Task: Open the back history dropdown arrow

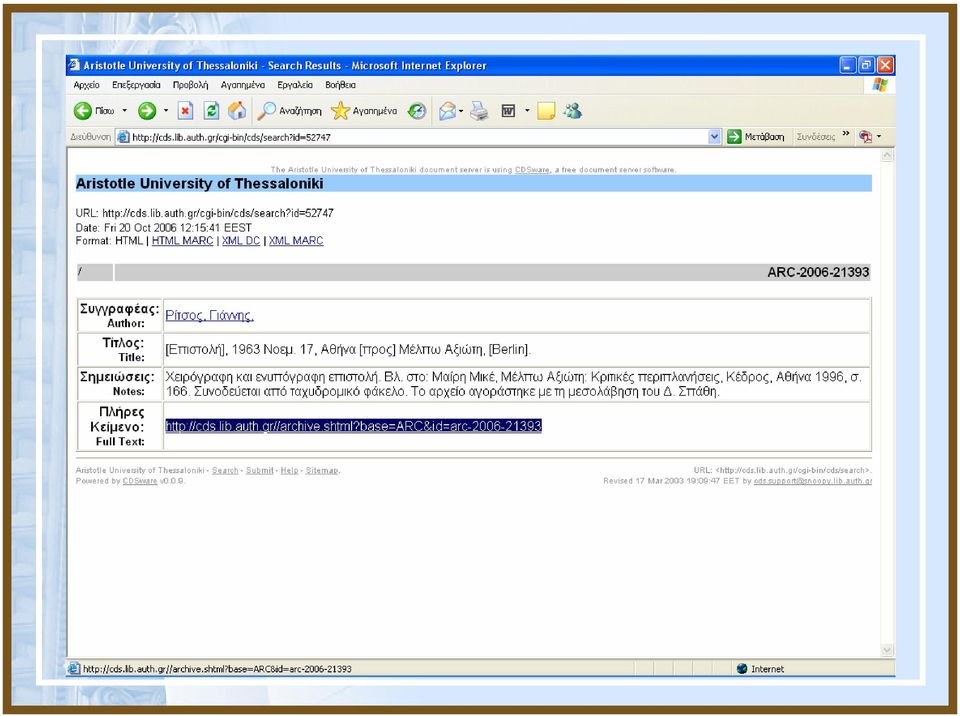Action: pyautogui.click(x=124, y=111)
